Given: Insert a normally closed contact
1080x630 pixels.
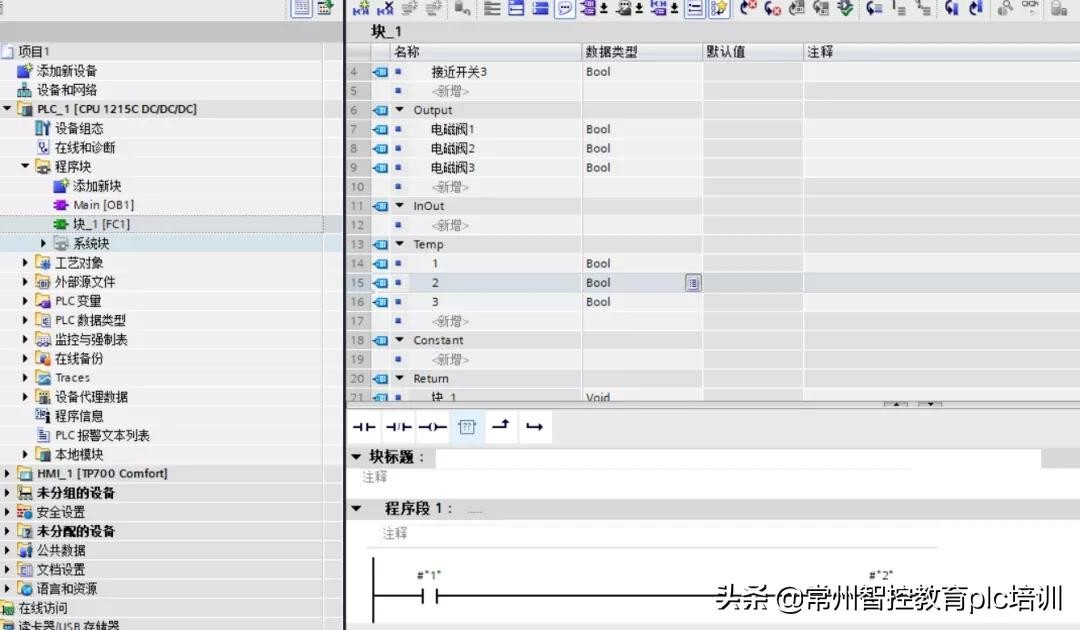Looking at the screenshot, I should [x=398, y=427].
